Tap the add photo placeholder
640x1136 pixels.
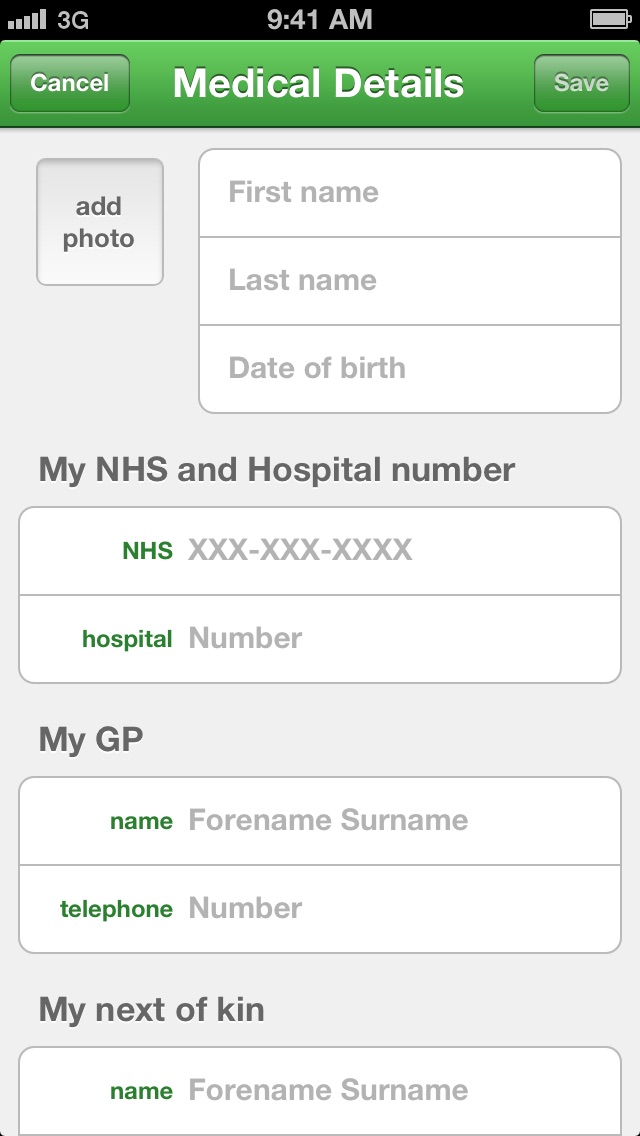click(x=100, y=222)
